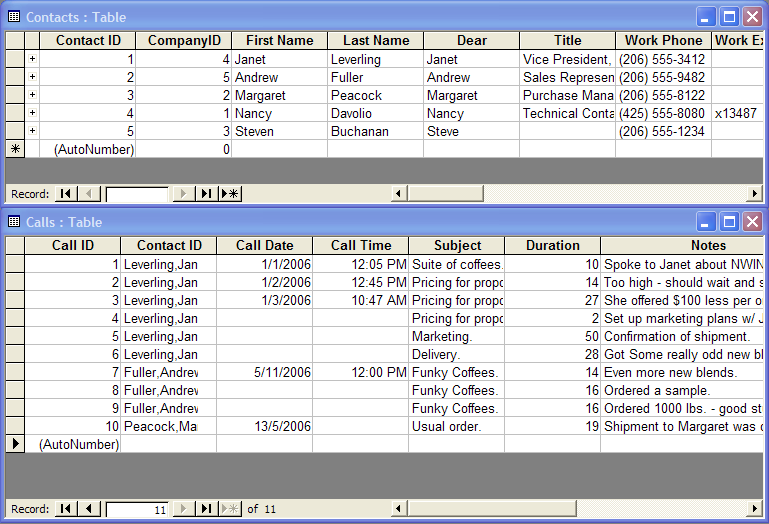Go to last record in Contacts navigator
The image size is (769, 524).
(206, 194)
